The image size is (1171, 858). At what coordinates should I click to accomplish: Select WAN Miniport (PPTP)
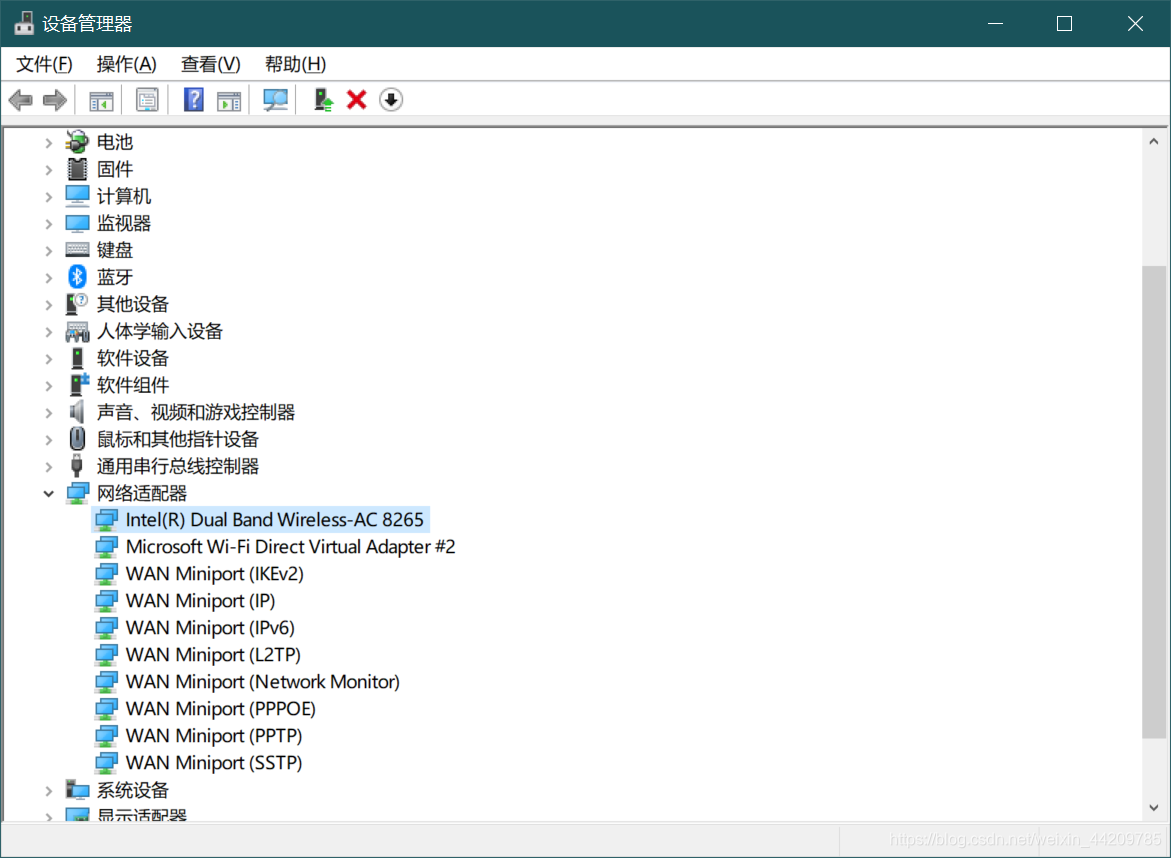(214, 736)
